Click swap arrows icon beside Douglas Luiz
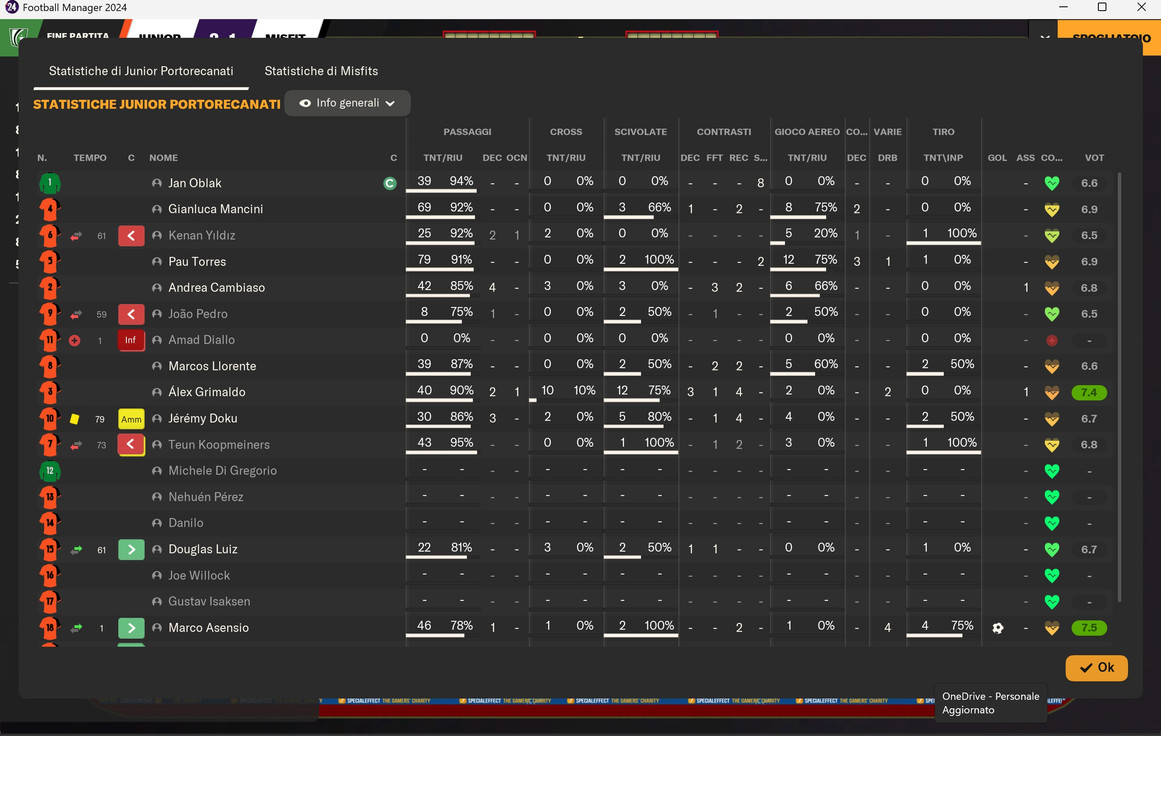Viewport: 1161px width, 800px height. click(x=76, y=550)
